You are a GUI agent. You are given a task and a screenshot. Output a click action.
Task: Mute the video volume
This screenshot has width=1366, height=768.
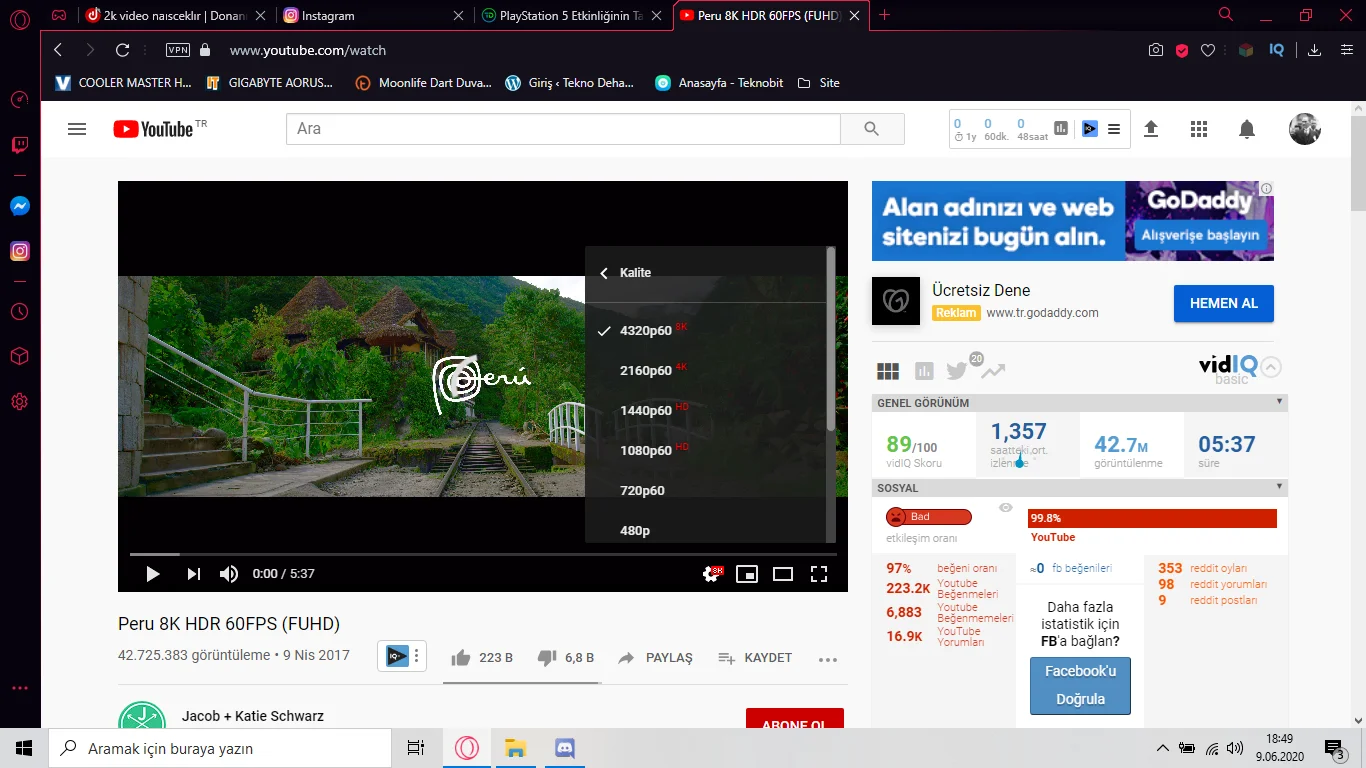click(x=228, y=574)
